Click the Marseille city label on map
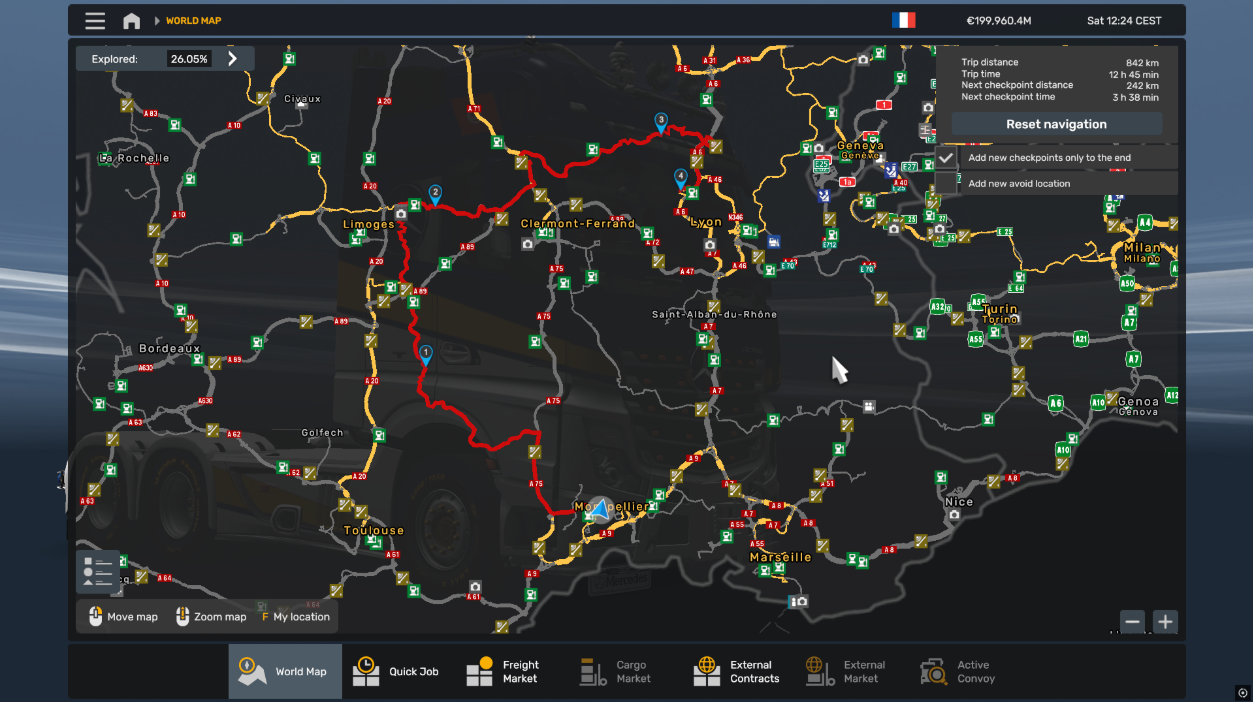This screenshot has width=1253, height=702. click(781, 557)
